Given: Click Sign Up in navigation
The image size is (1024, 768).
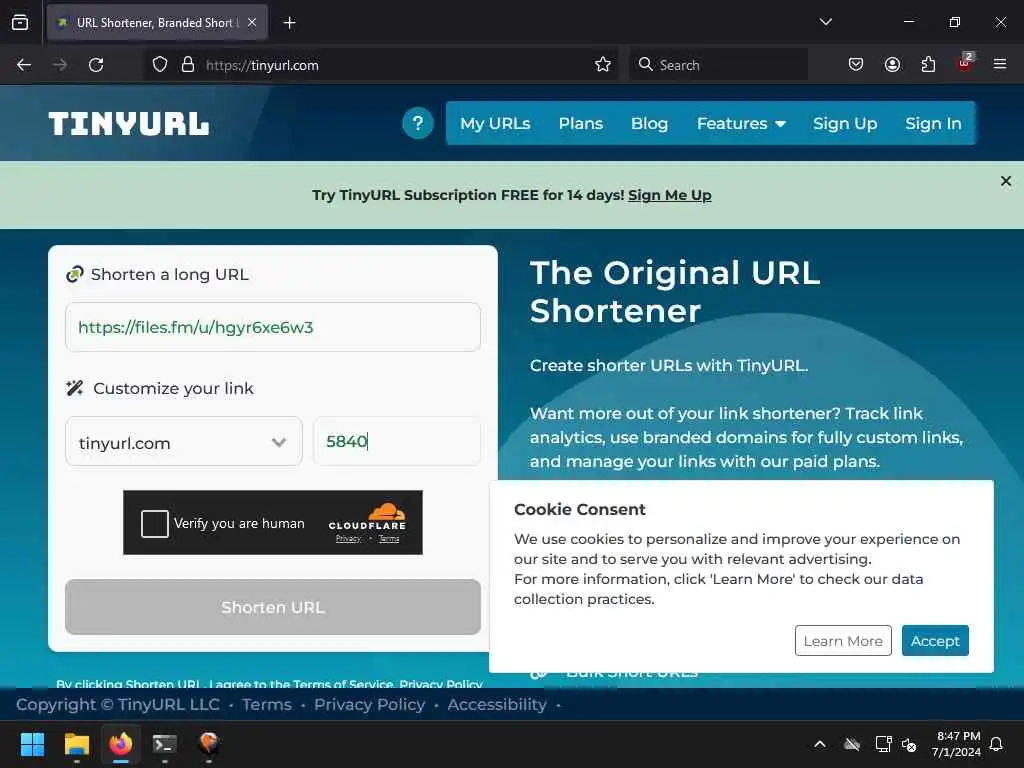Looking at the screenshot, I should click(845, 123).
